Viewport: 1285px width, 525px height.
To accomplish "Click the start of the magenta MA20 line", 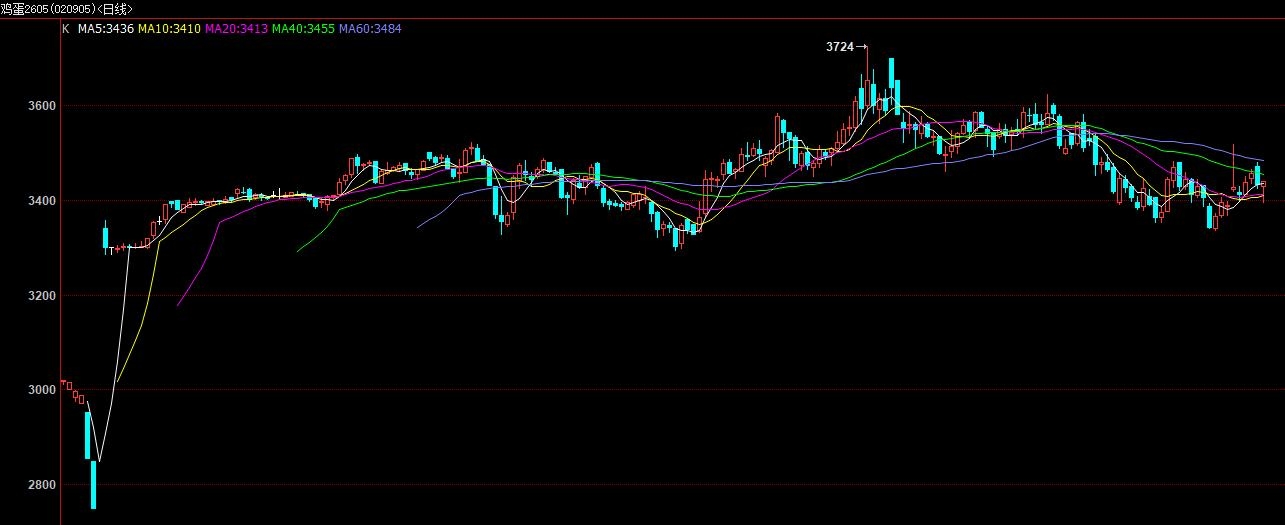I will click(178, 305).
